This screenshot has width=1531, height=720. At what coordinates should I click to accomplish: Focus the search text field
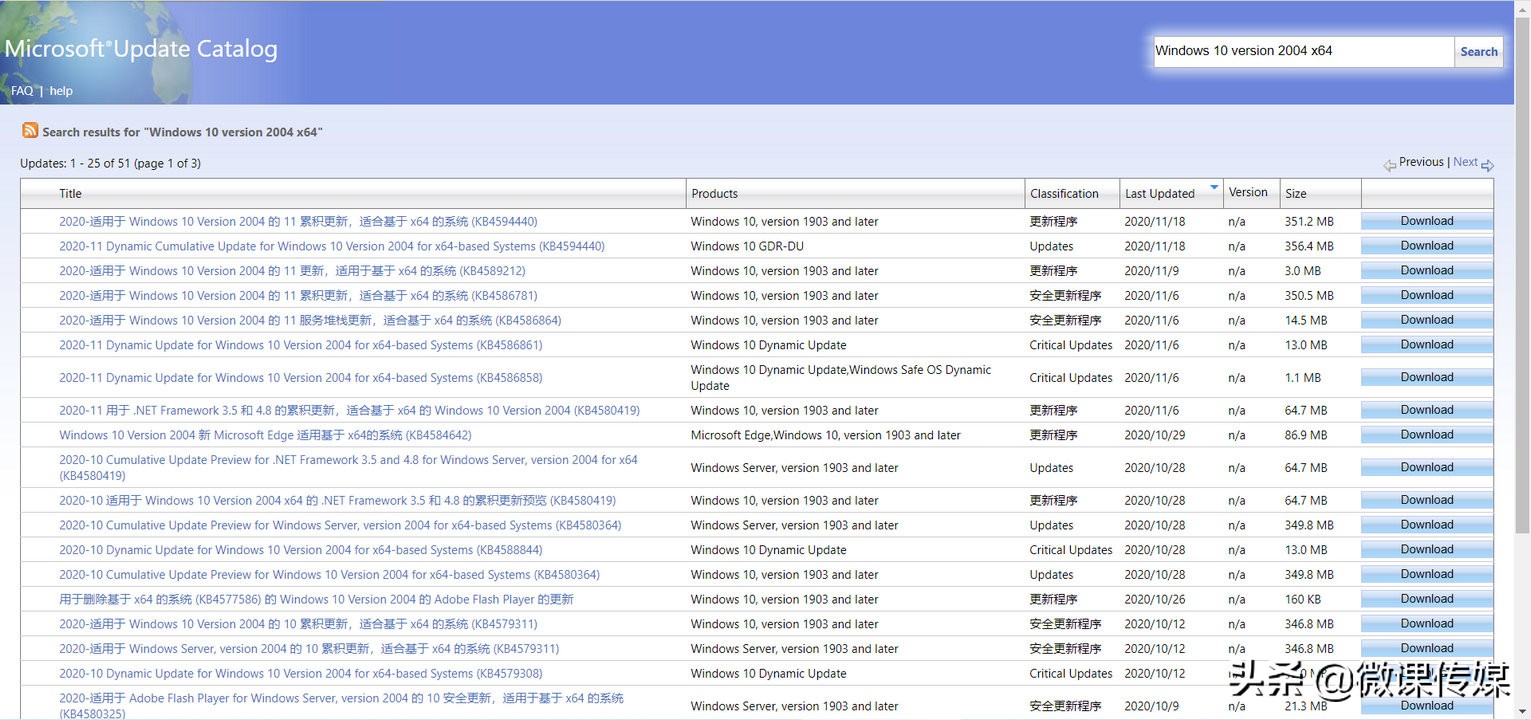(1302, 51)
